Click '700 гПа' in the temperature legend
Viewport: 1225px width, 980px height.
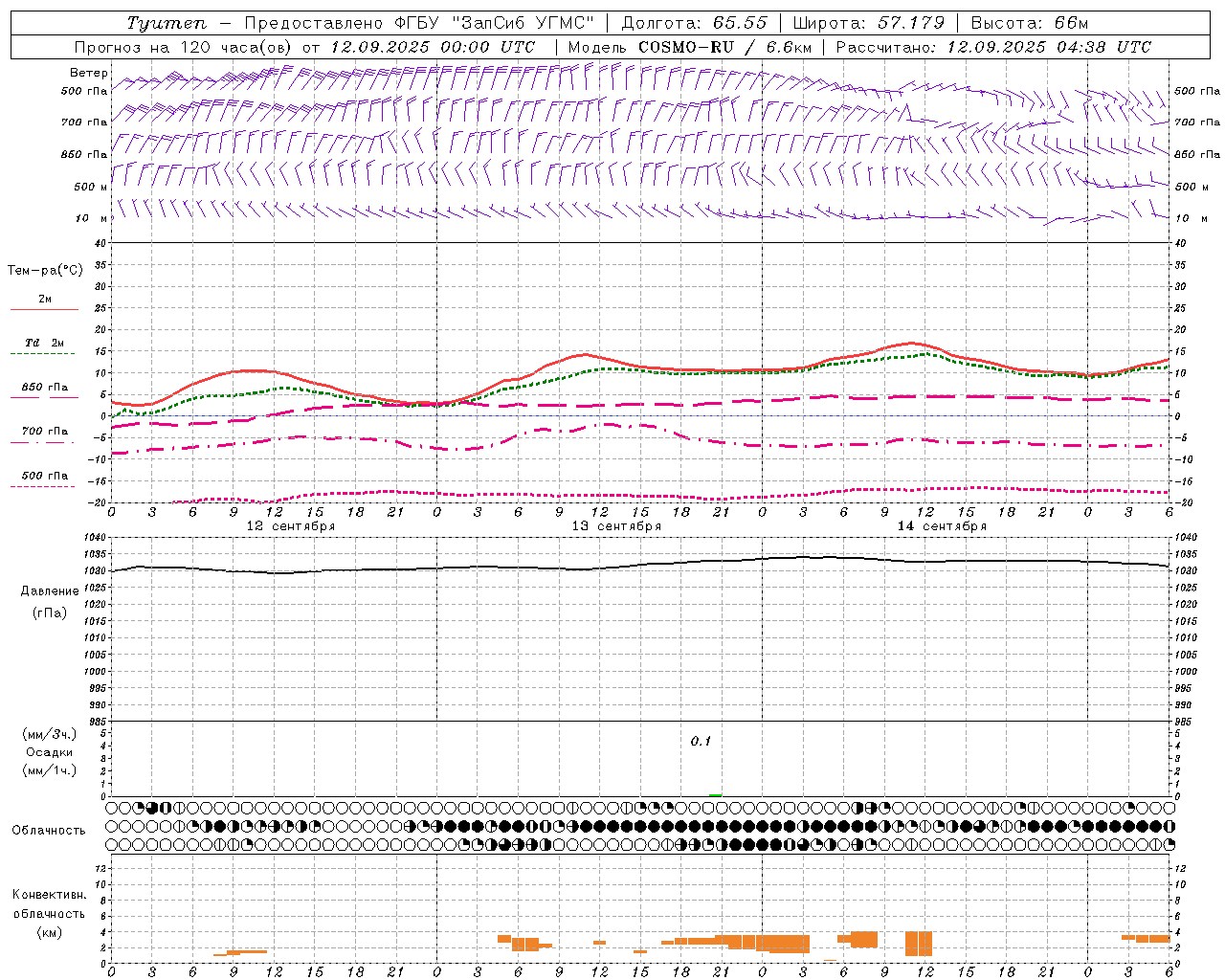pyautogui.click(x=45, y=432)
